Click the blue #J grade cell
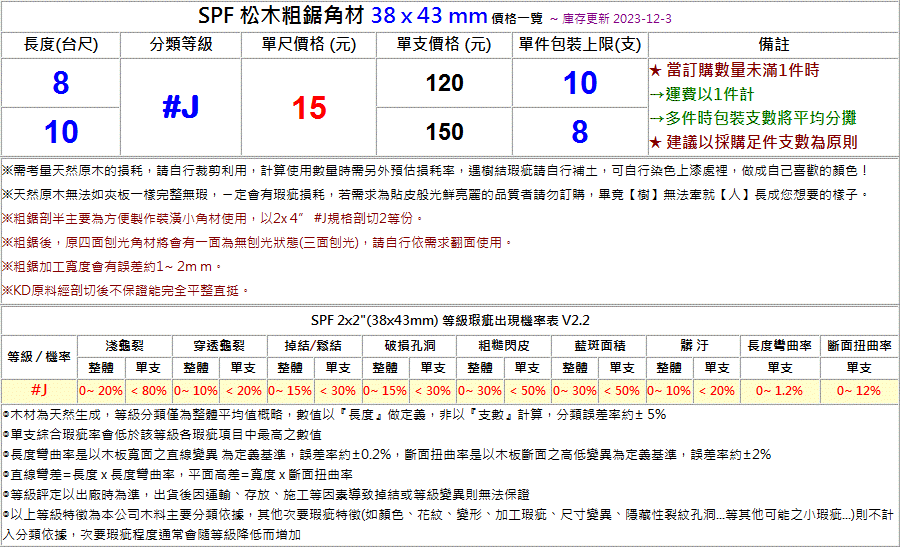Screen dimensions: 900x547 (x=180, y=107)
